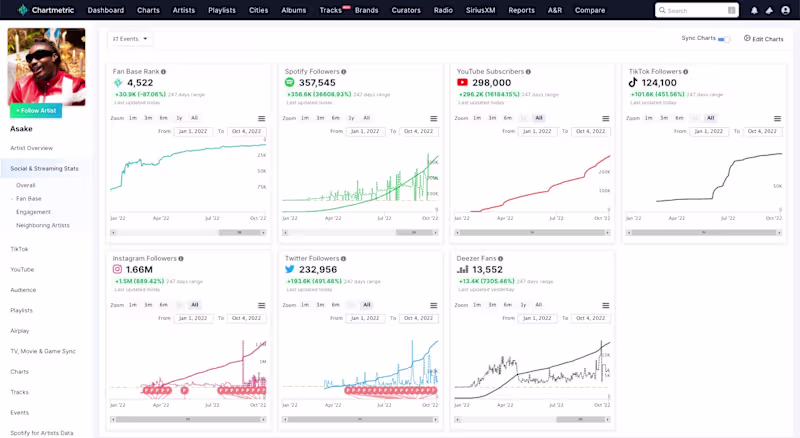
Task: Click the Asake artist photo
Action: (46, 66)
